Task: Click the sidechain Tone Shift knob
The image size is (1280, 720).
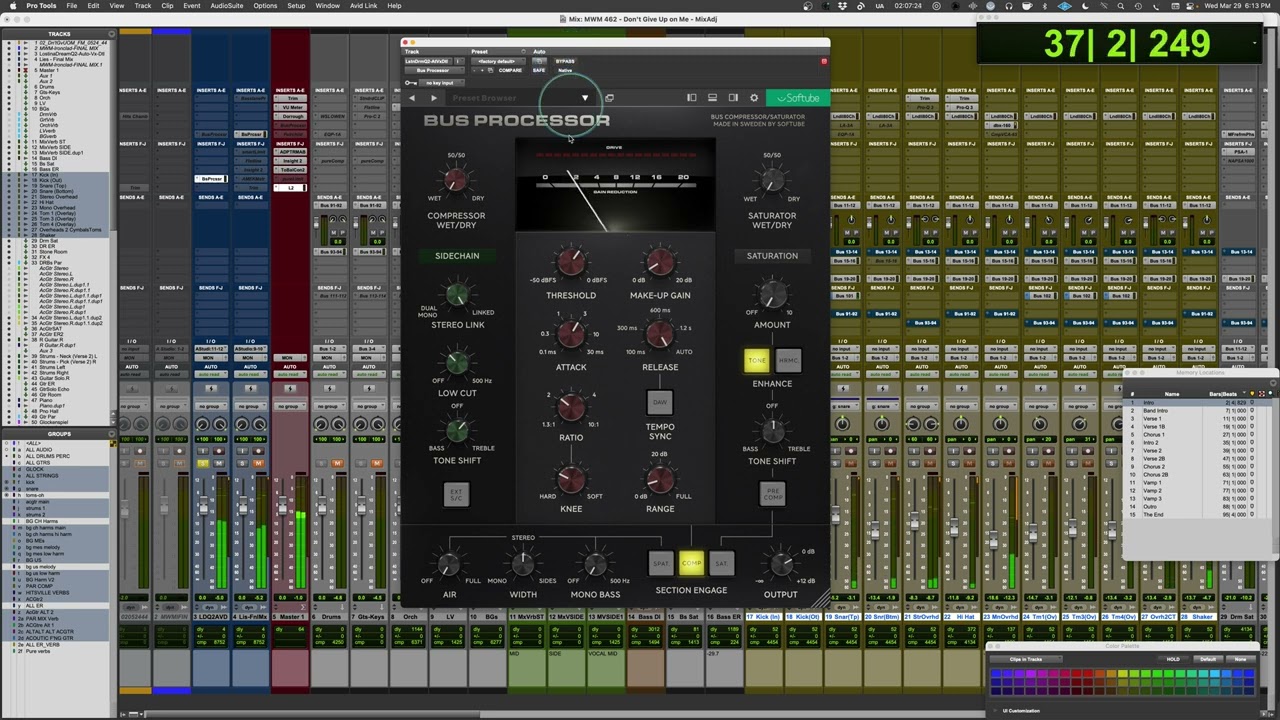Action: coord(457,430)
